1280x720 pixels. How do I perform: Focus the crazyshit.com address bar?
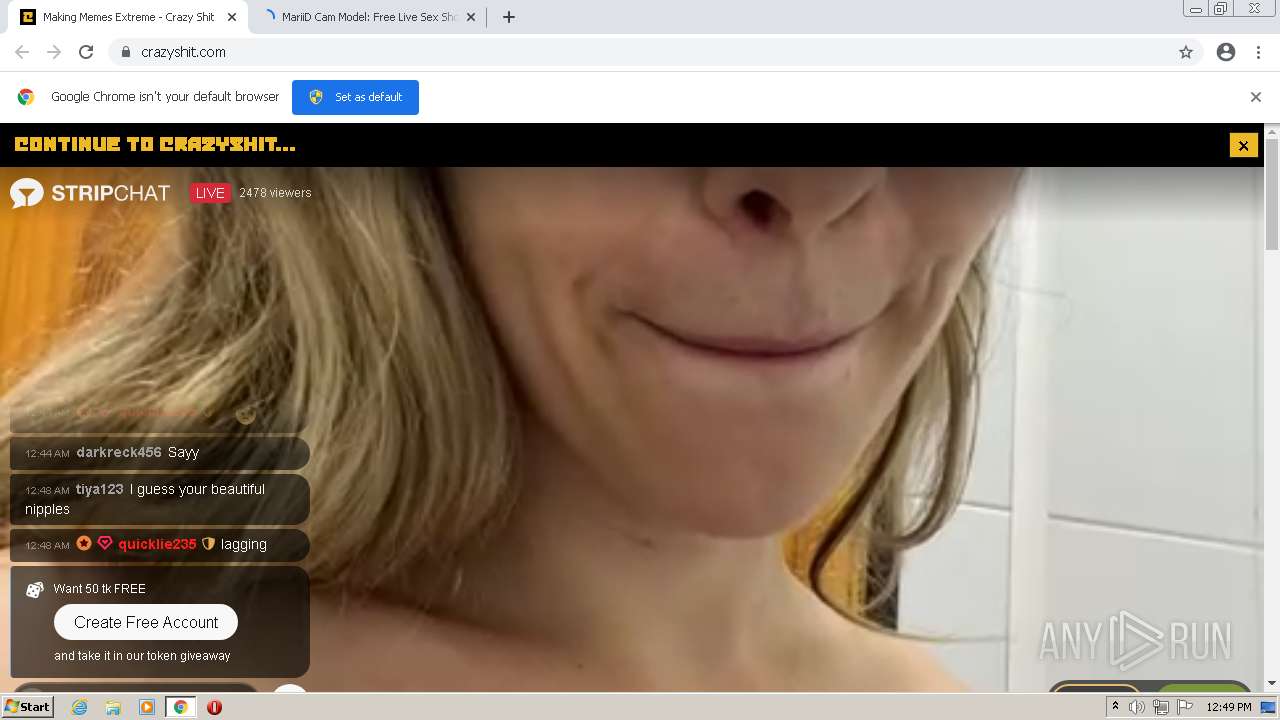tap(640, 52)
